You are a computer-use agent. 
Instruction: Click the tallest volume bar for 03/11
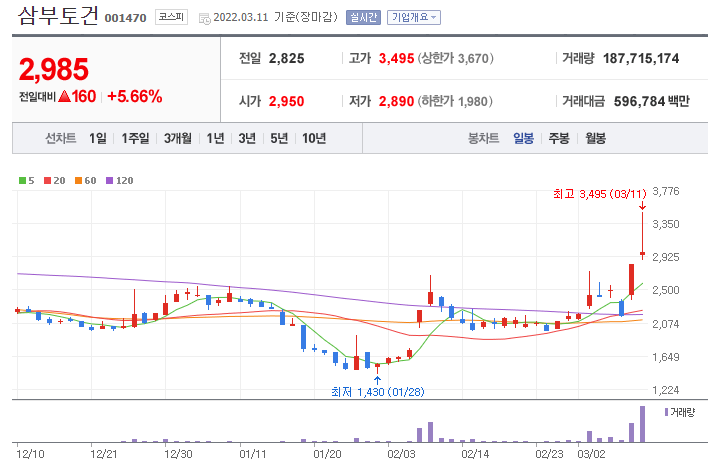[x=643, y=424]
